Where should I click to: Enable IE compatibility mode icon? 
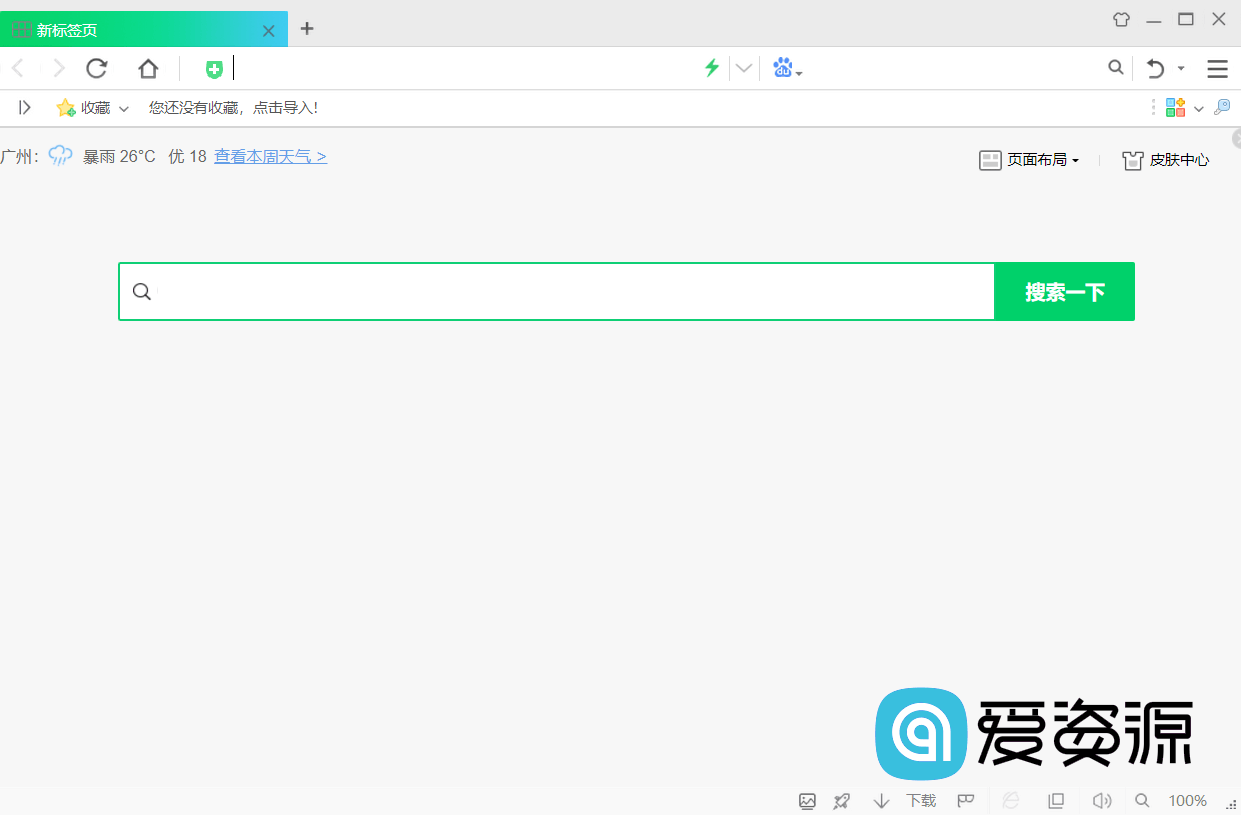(1010, 800)
